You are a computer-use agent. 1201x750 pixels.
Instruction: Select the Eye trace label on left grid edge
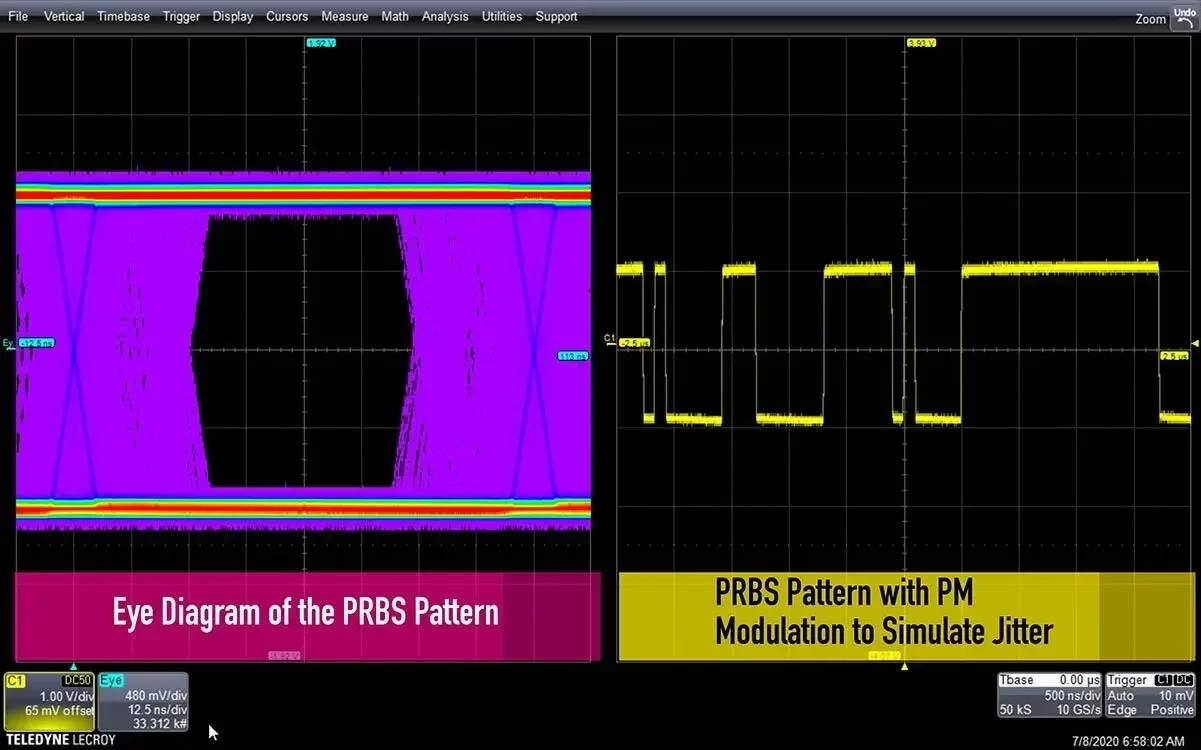click(9, 343)
